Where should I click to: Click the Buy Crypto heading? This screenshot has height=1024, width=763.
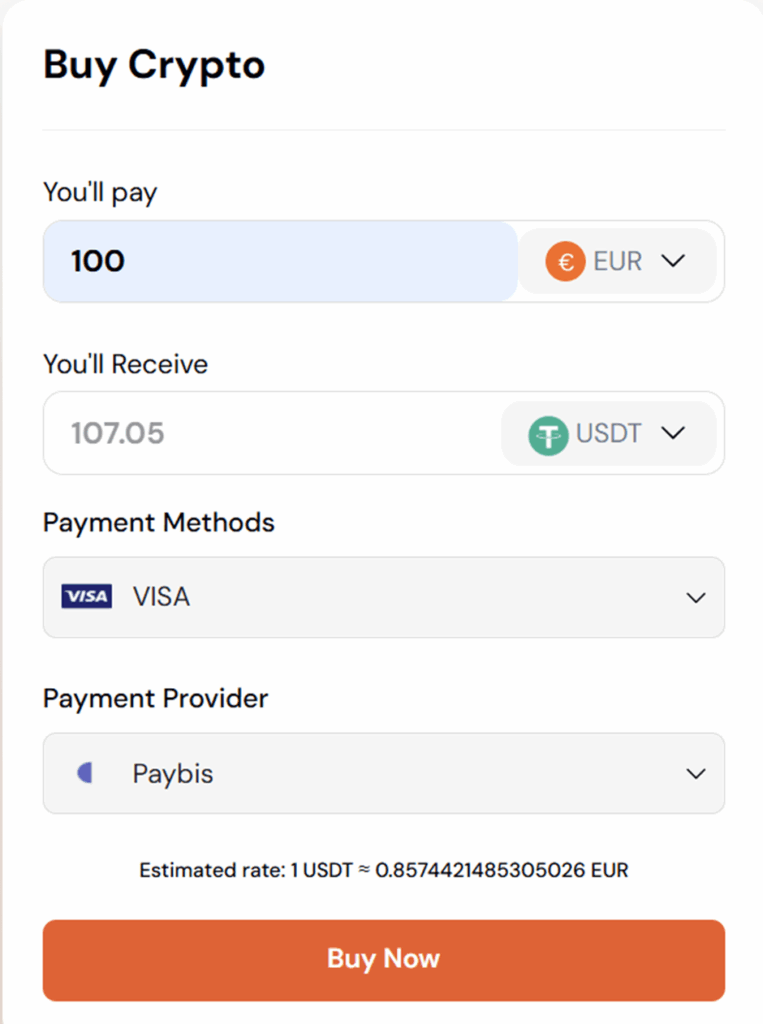tap(154, 65)
